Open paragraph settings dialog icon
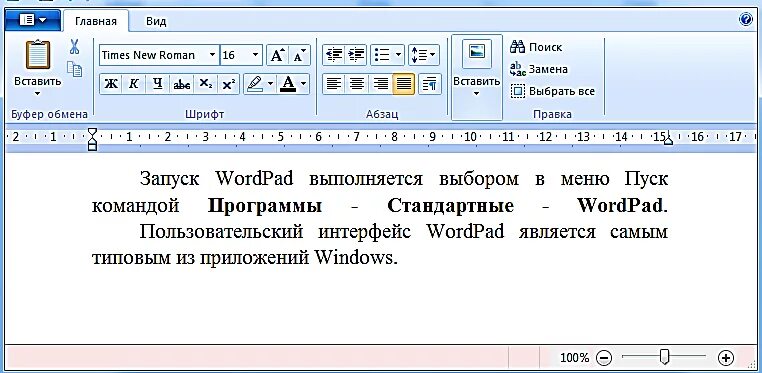The image size is (762, 373). [x=429, y=84]
